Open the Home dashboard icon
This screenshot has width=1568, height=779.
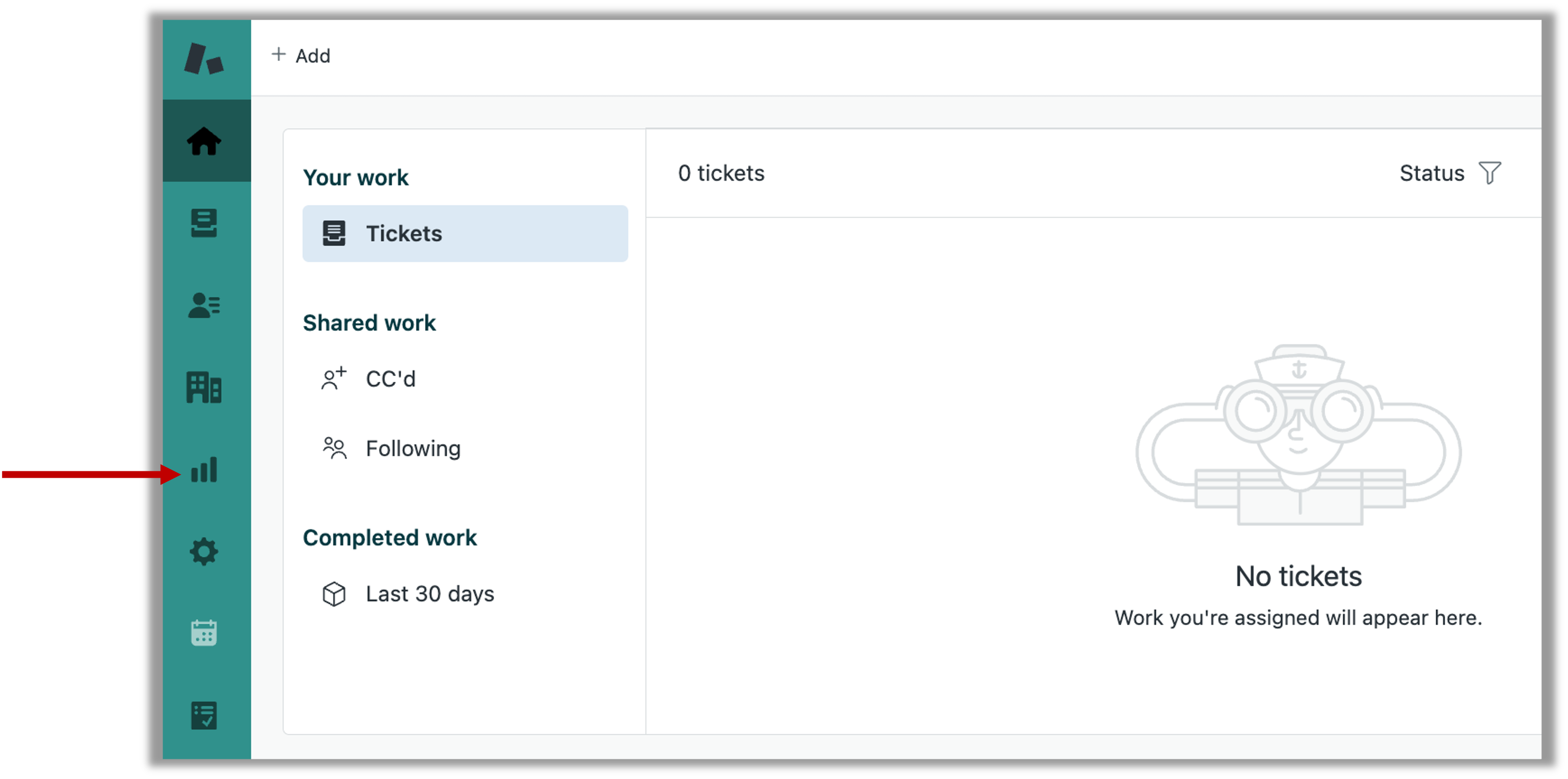tap(204, 141)
